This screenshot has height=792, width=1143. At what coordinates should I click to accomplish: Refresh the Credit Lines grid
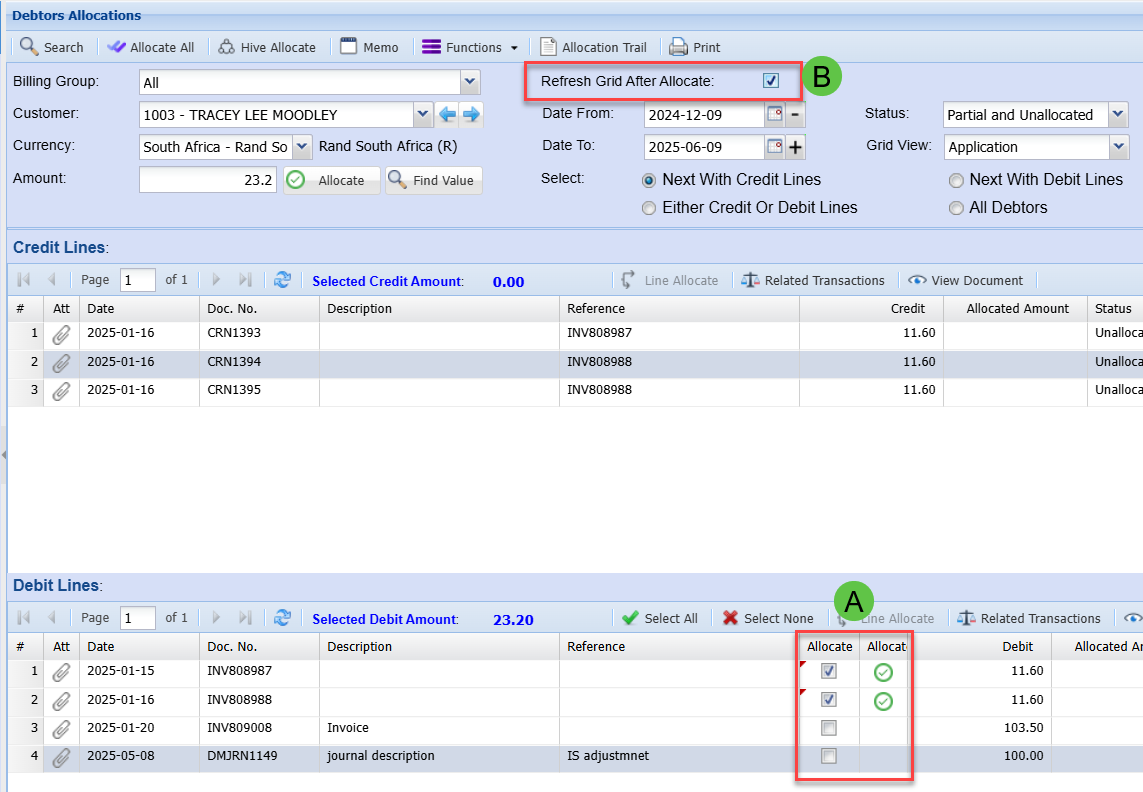282,280
